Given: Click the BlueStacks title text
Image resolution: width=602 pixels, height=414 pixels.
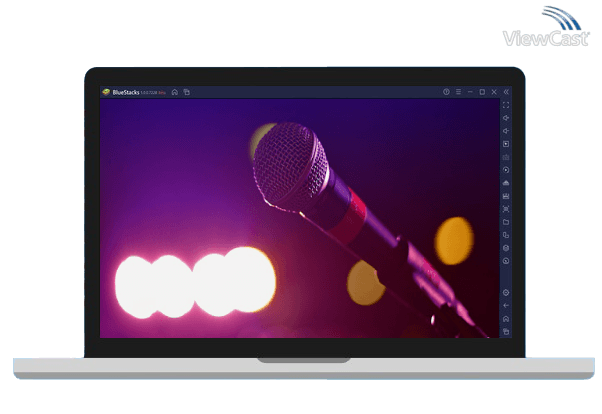Looking at the screenshot, I should [126, 93].
